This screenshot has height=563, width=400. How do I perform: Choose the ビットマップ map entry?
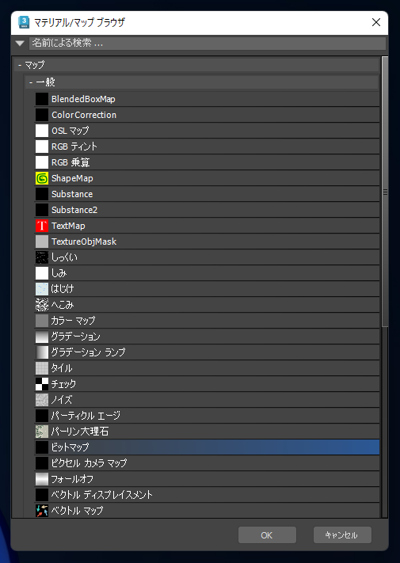[207, 447]
